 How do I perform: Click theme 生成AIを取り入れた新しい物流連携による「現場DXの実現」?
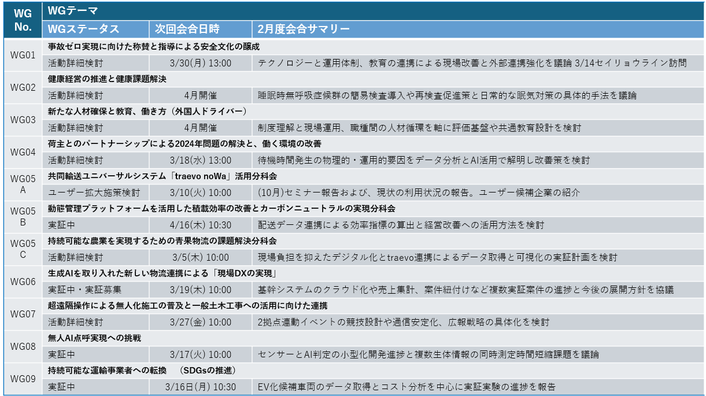(163, 273)
